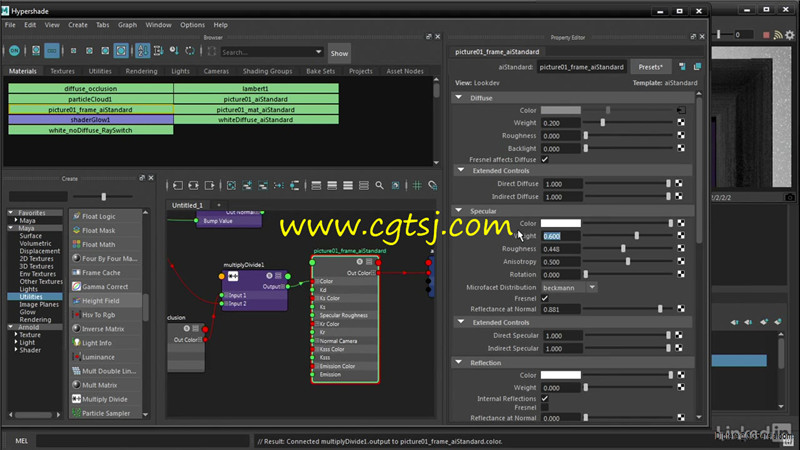
Task: Toggle the Internal Reflections checkbox
Action: point(544,398)
